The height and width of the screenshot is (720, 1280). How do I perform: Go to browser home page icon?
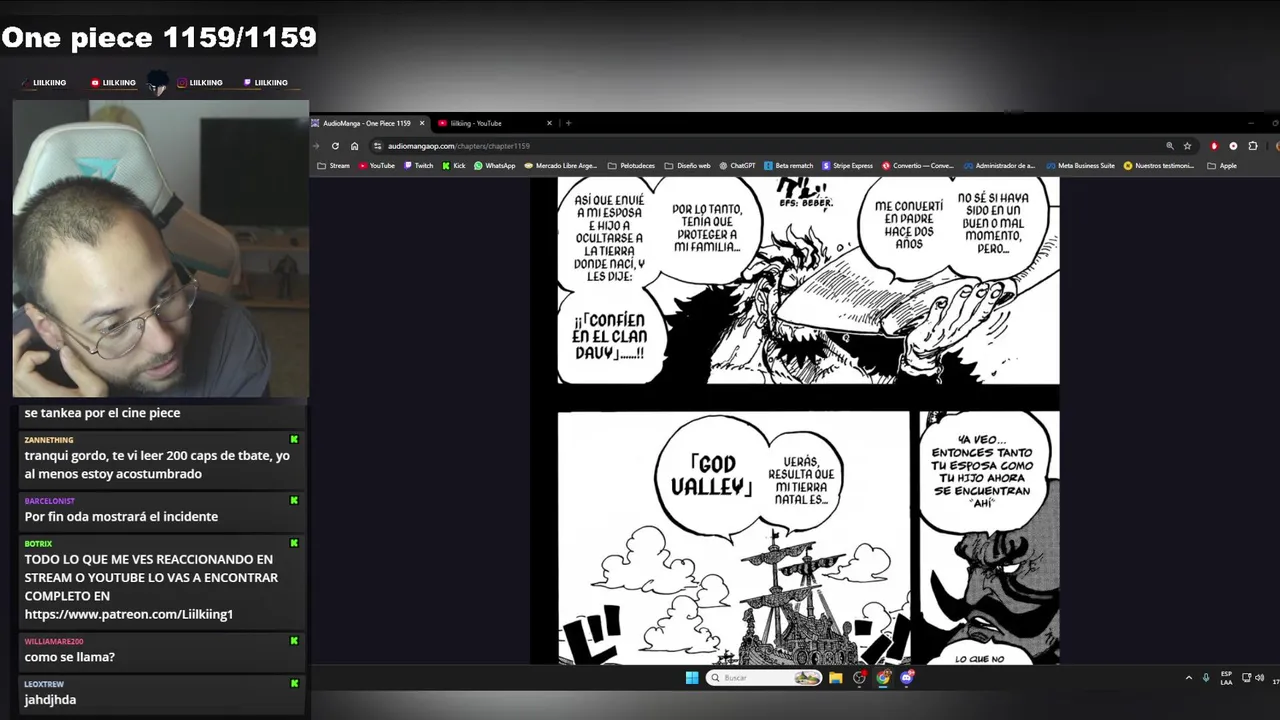[354, 146]
